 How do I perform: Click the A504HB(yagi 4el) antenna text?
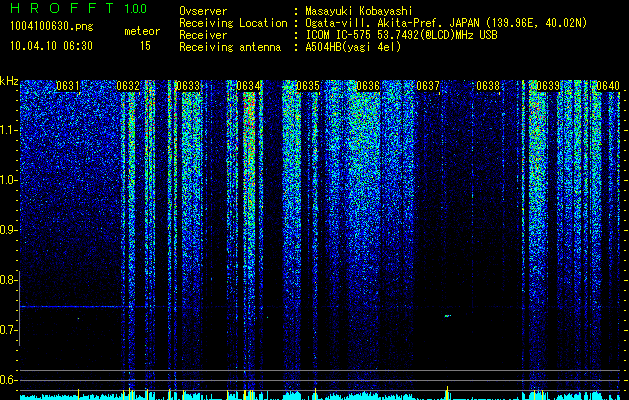(353, 47)
